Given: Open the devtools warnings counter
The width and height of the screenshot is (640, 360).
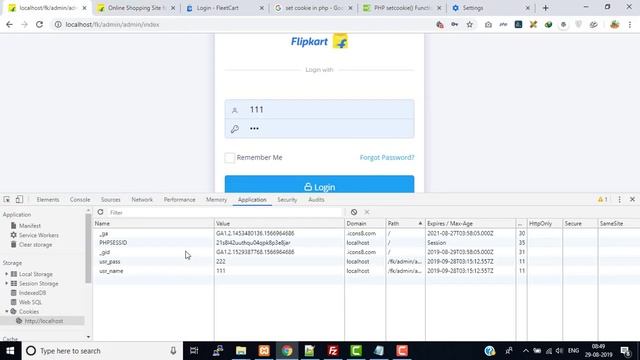Looking at the screenshot, I should tap(603, 200).
